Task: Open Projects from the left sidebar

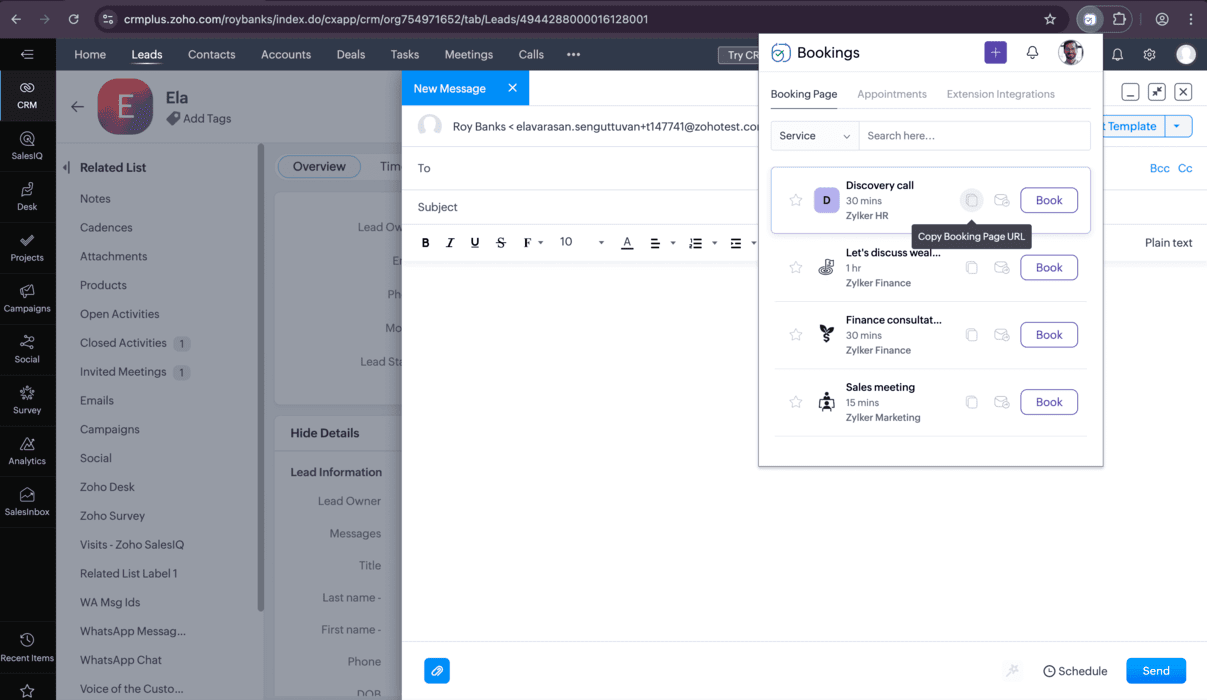Action: coord(27,247)
